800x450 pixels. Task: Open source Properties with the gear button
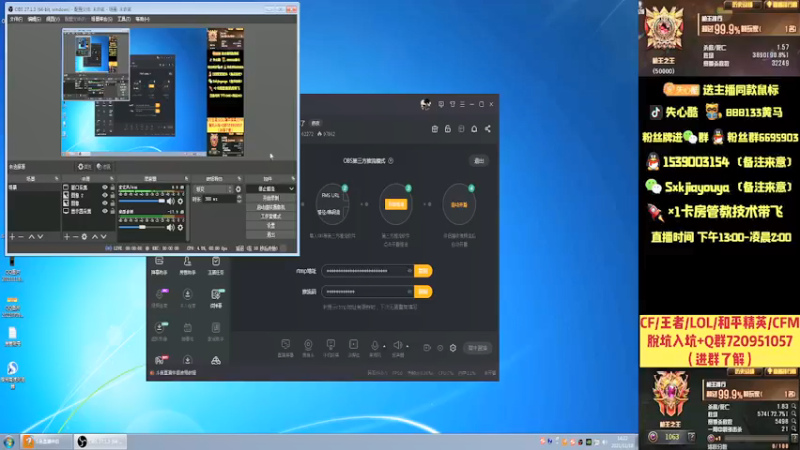[x=84, y=167]
